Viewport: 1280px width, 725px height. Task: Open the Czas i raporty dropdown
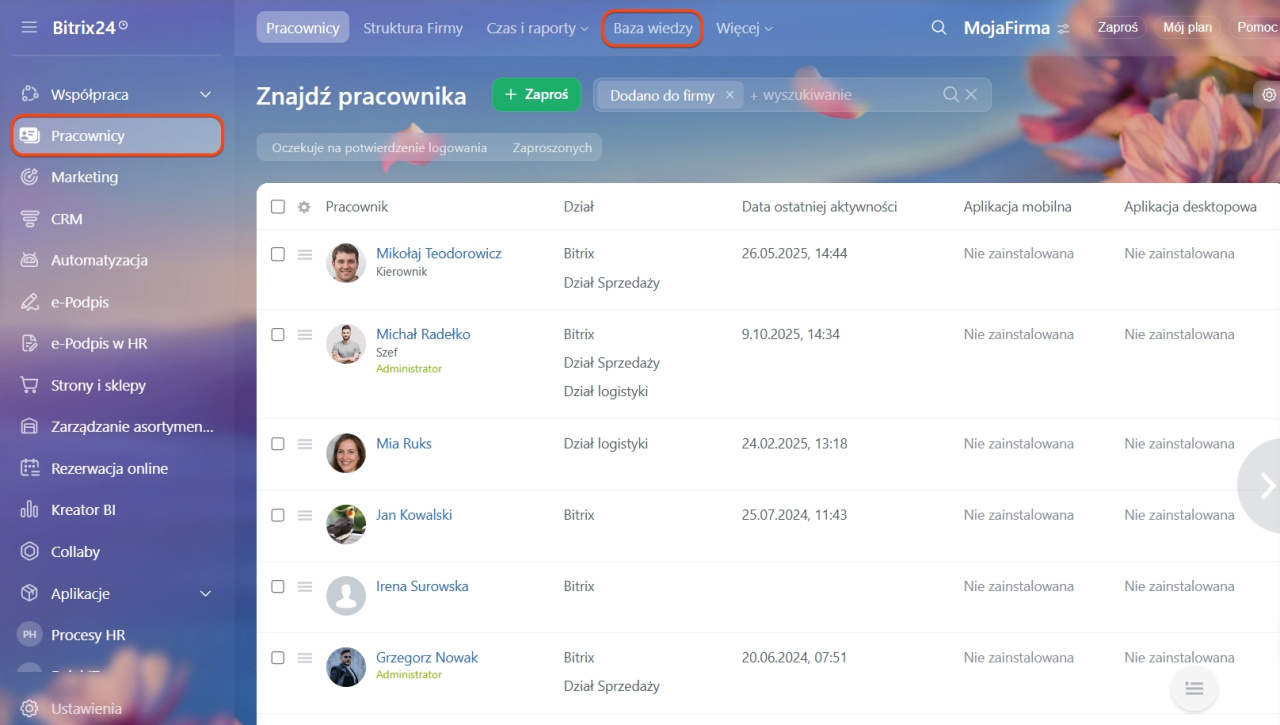pos(537,28)
